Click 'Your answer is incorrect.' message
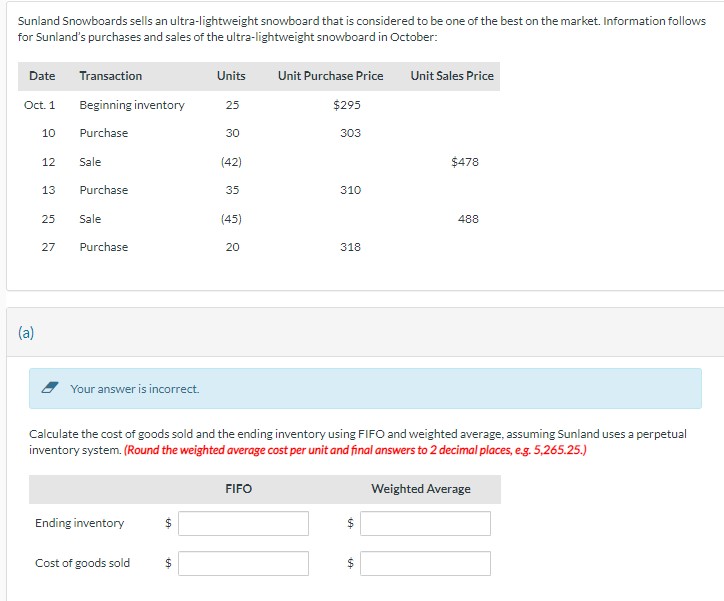The image size is (724, 601). coord(135,389)
